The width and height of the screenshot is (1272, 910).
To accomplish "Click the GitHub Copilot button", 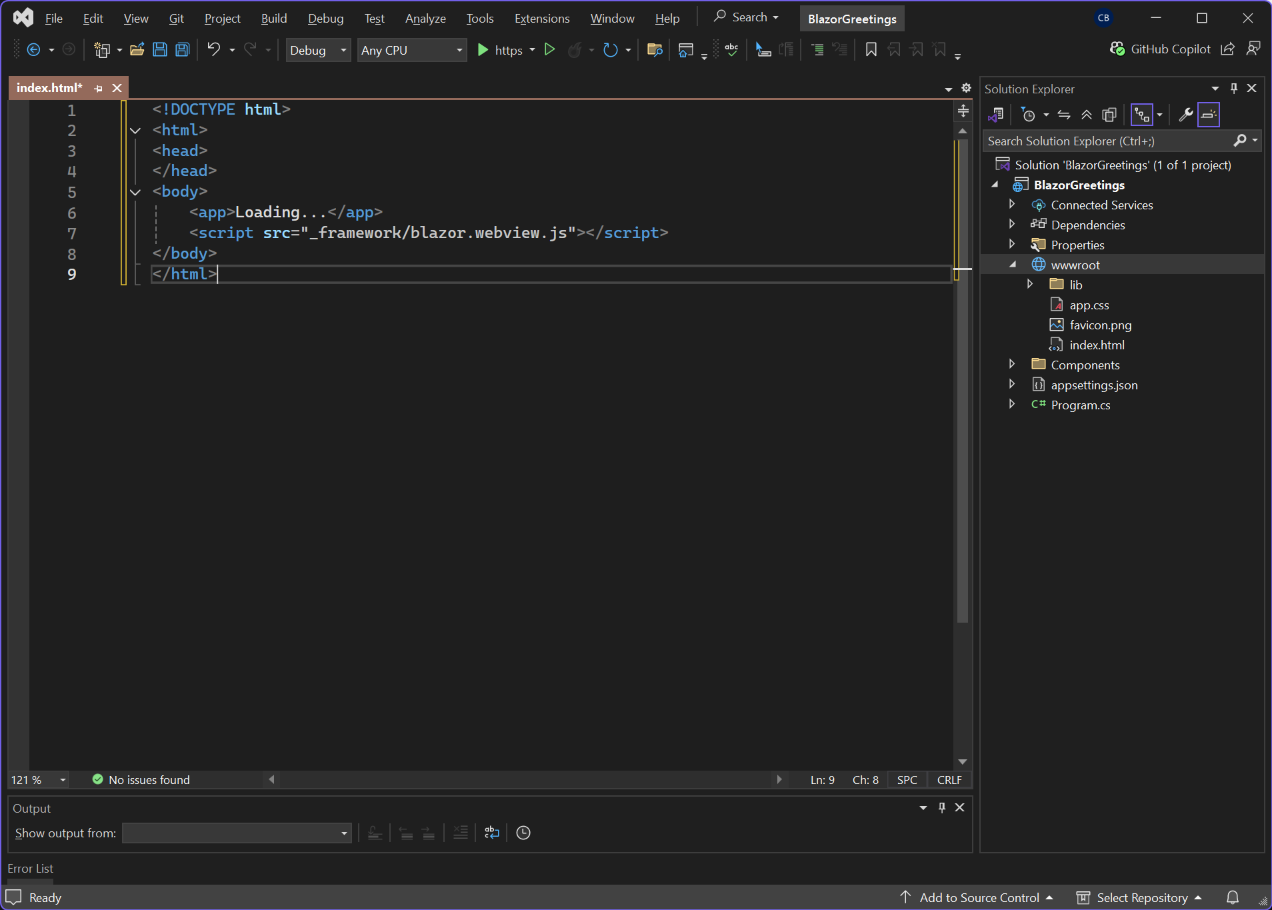I will pos(1160,49).
